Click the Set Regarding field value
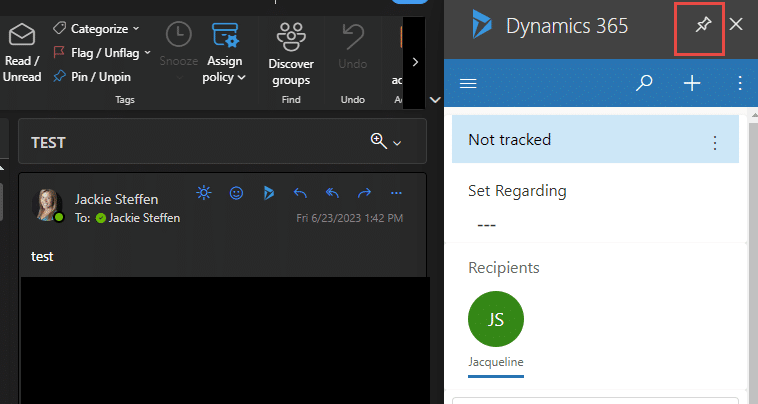This screenshot has height=404, width=758. (x=486, y=225)
